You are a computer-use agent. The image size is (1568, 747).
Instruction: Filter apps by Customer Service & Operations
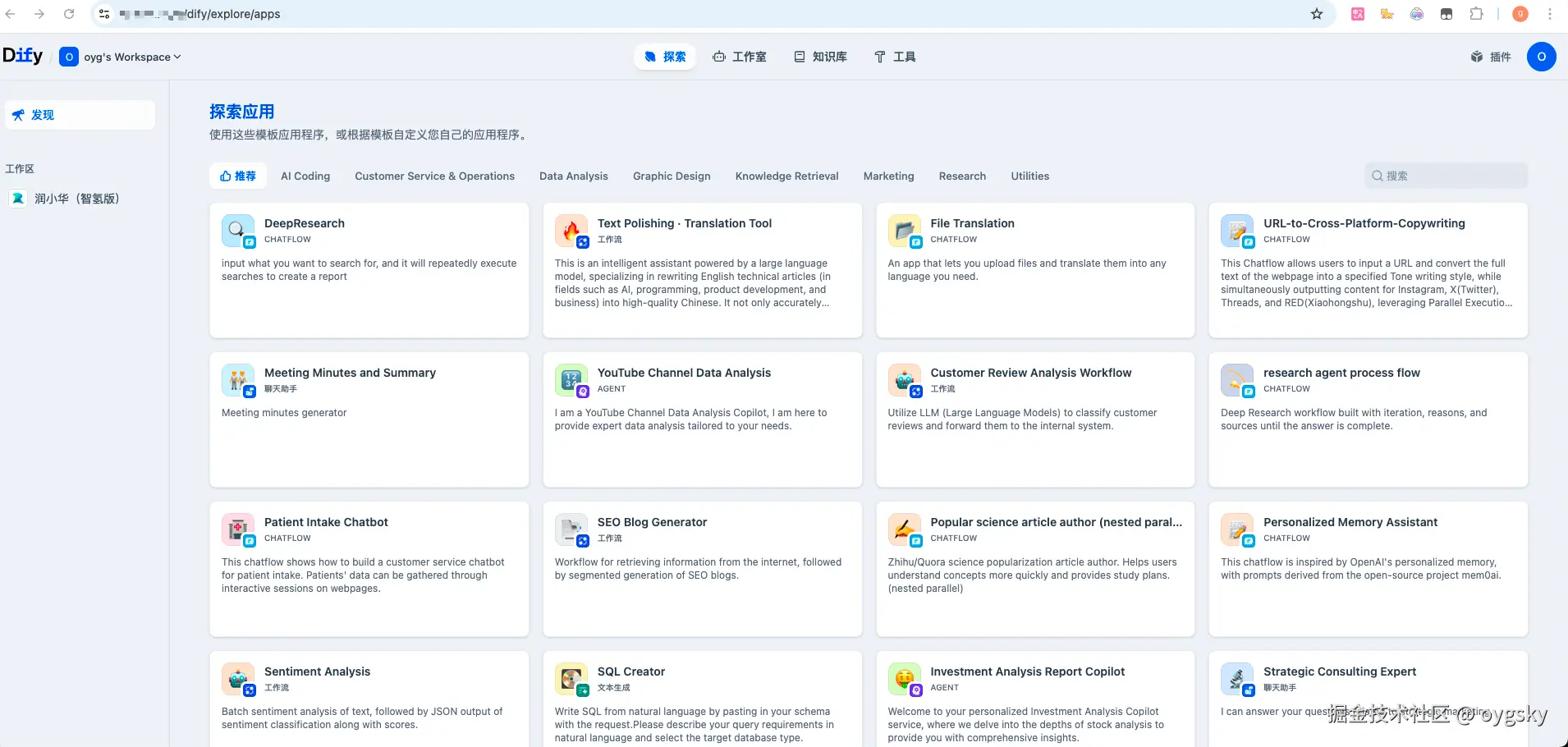point(434,176)
